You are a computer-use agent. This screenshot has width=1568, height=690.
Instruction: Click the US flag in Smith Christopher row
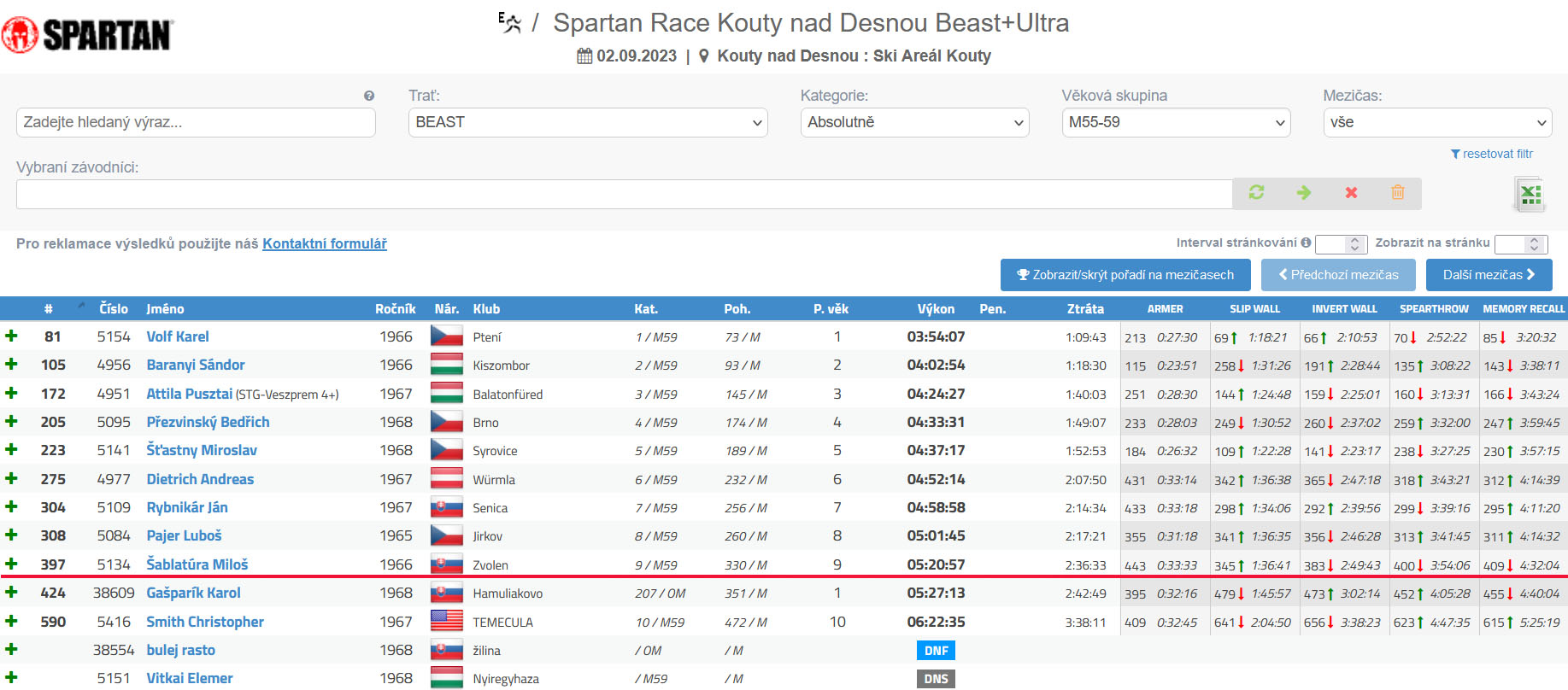(x=446, y=622)
